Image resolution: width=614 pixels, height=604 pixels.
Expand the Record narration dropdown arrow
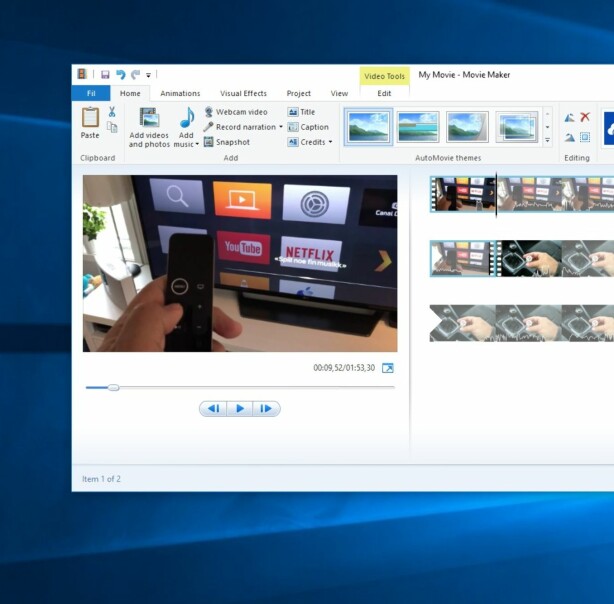click(x=281, y=127)
